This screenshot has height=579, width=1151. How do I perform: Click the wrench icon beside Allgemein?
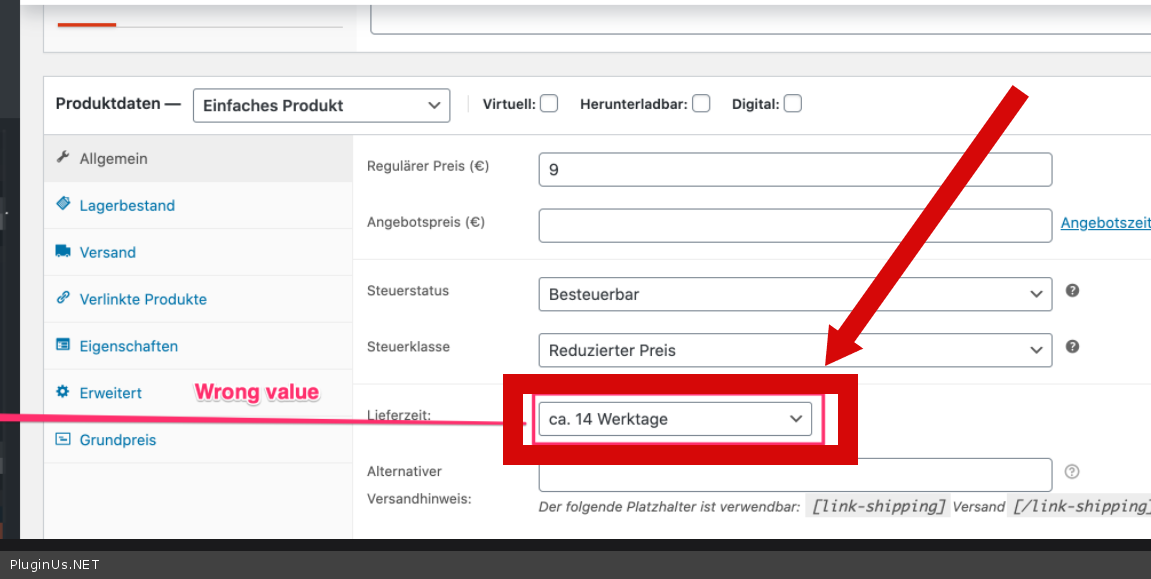63,157
